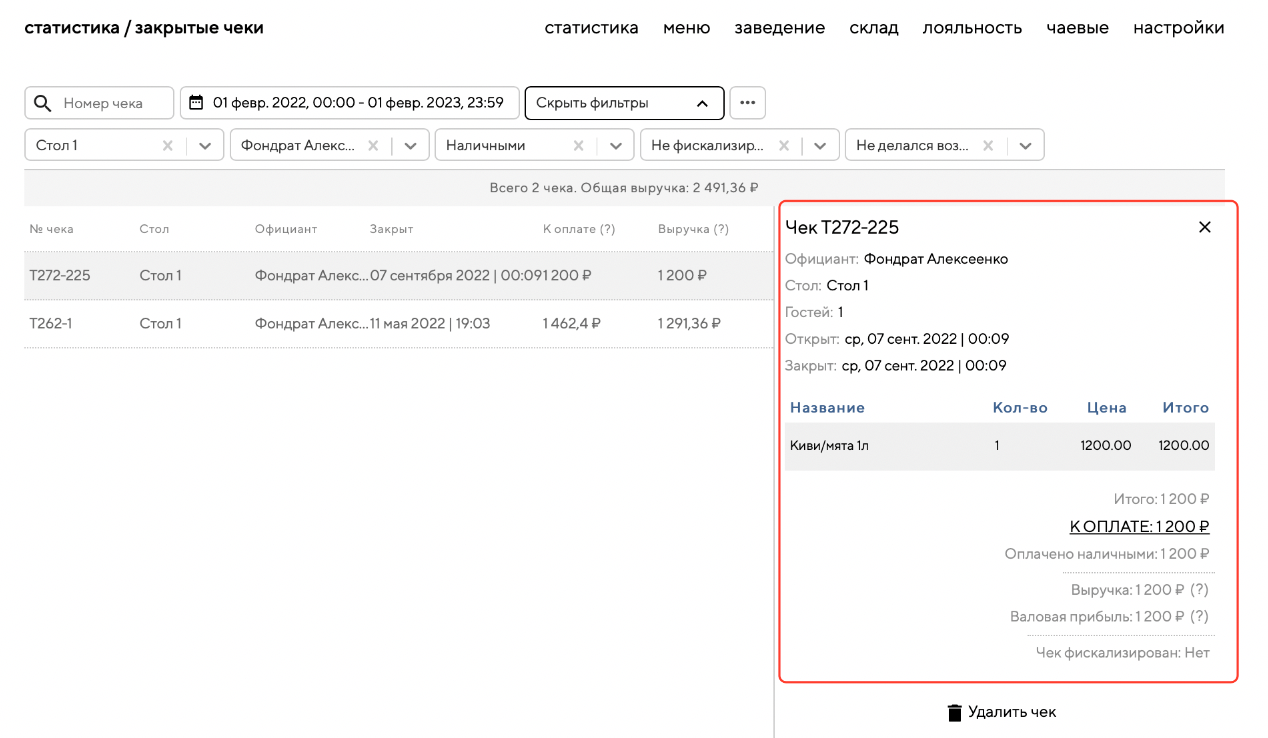This screenshot has height=738, width=1268.
Task: Click the calendar icon in date range
Action: [x=196, y=103]
